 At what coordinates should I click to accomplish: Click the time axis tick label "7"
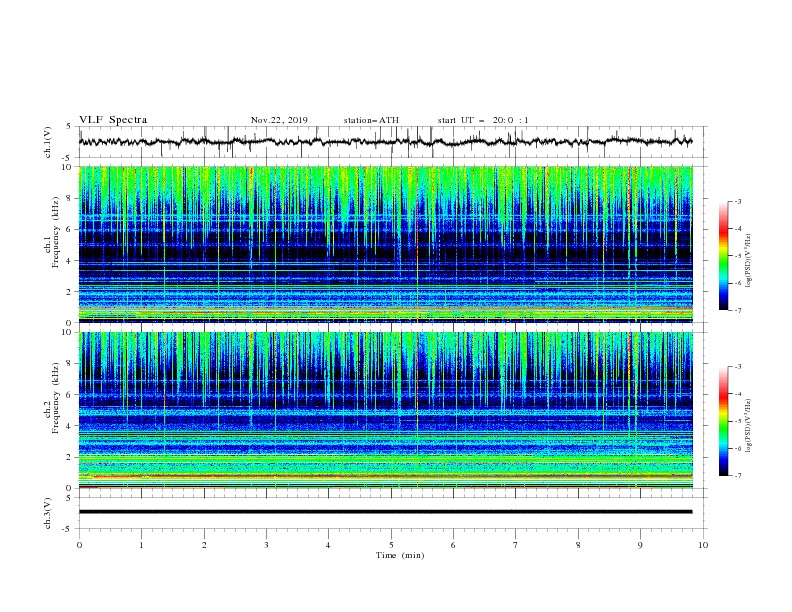click(516, 545)
